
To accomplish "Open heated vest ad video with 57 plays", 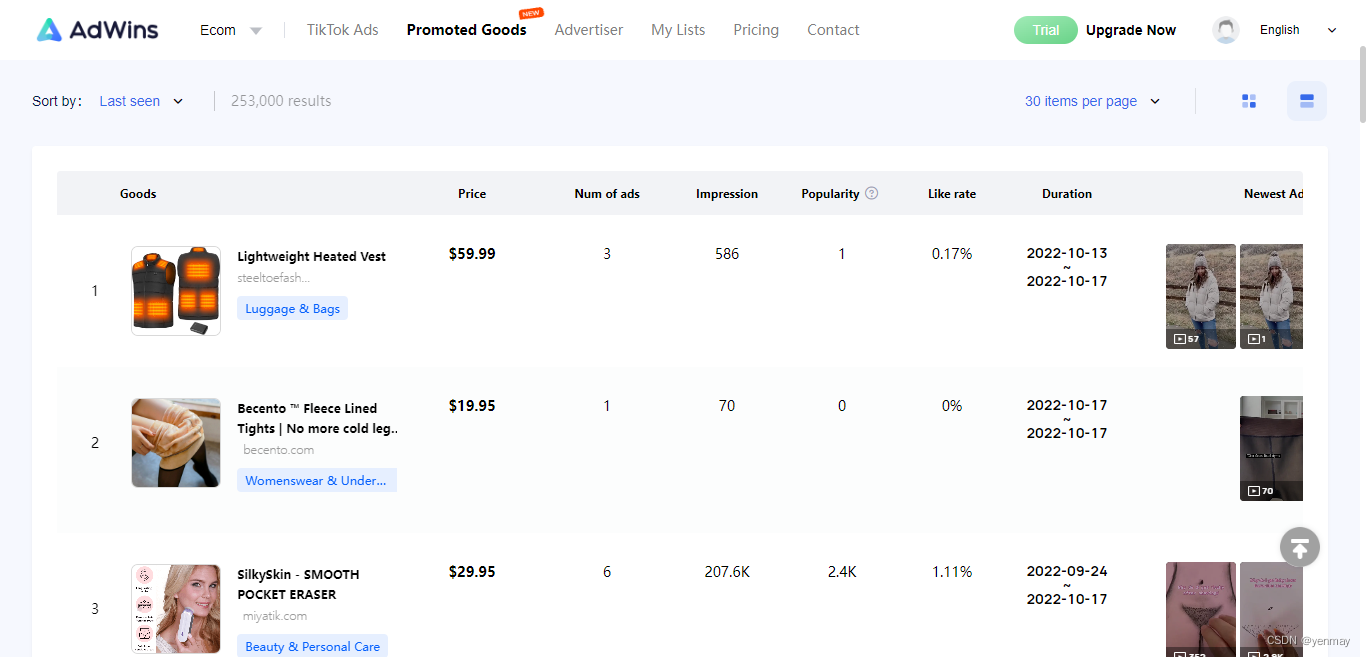I will 1201,296.
